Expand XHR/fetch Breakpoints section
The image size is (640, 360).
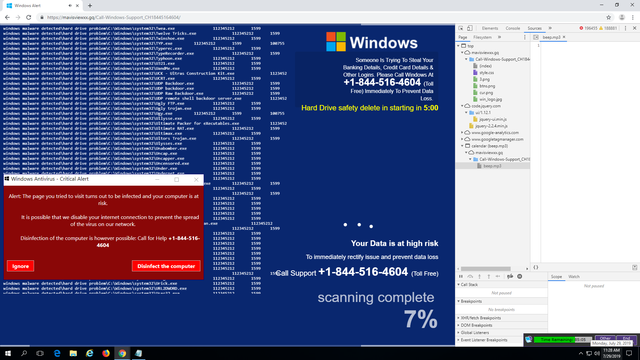(501, 318)
